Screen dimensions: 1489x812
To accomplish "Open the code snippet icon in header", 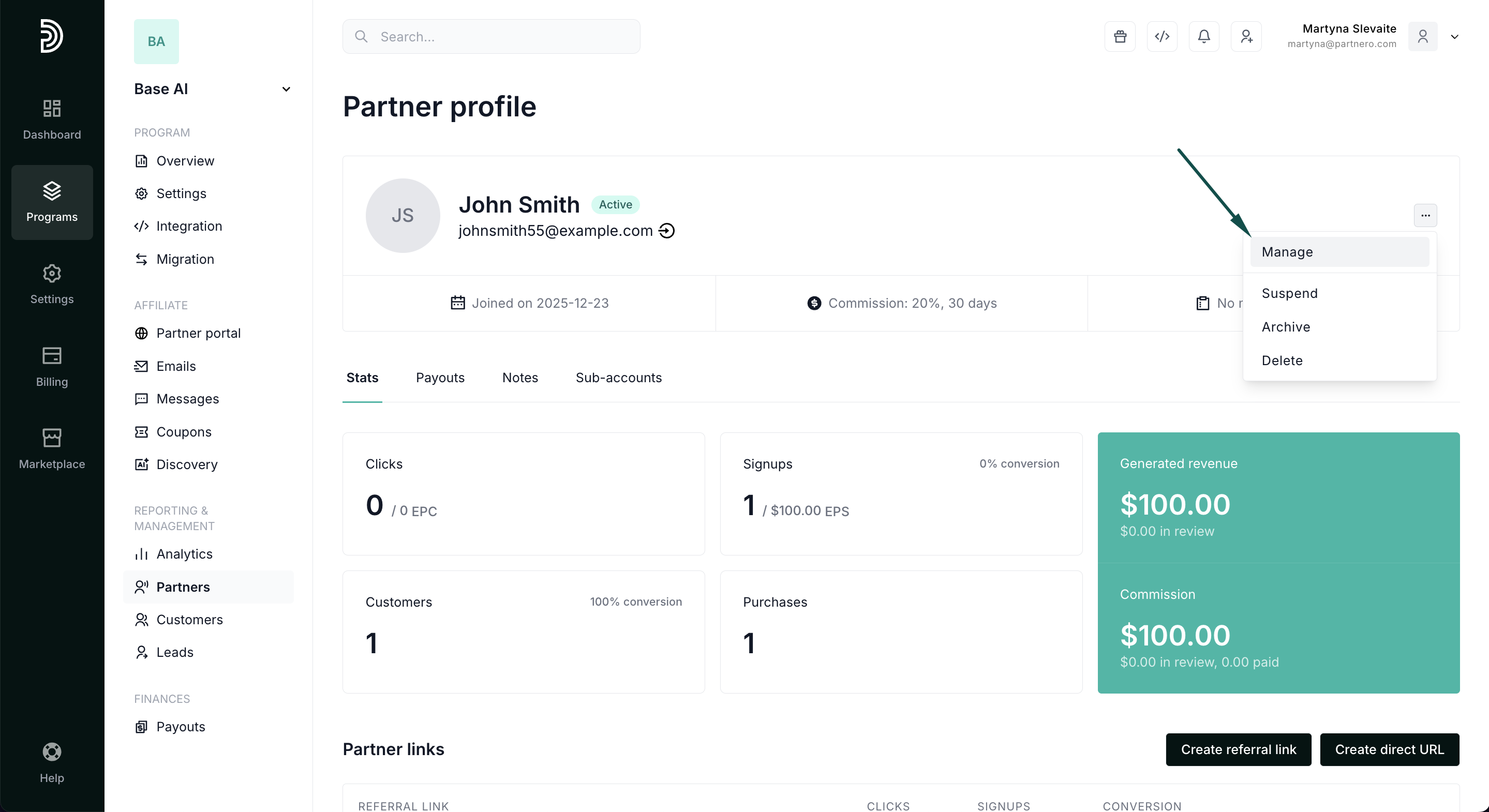I will click(x=1162, y=36).
